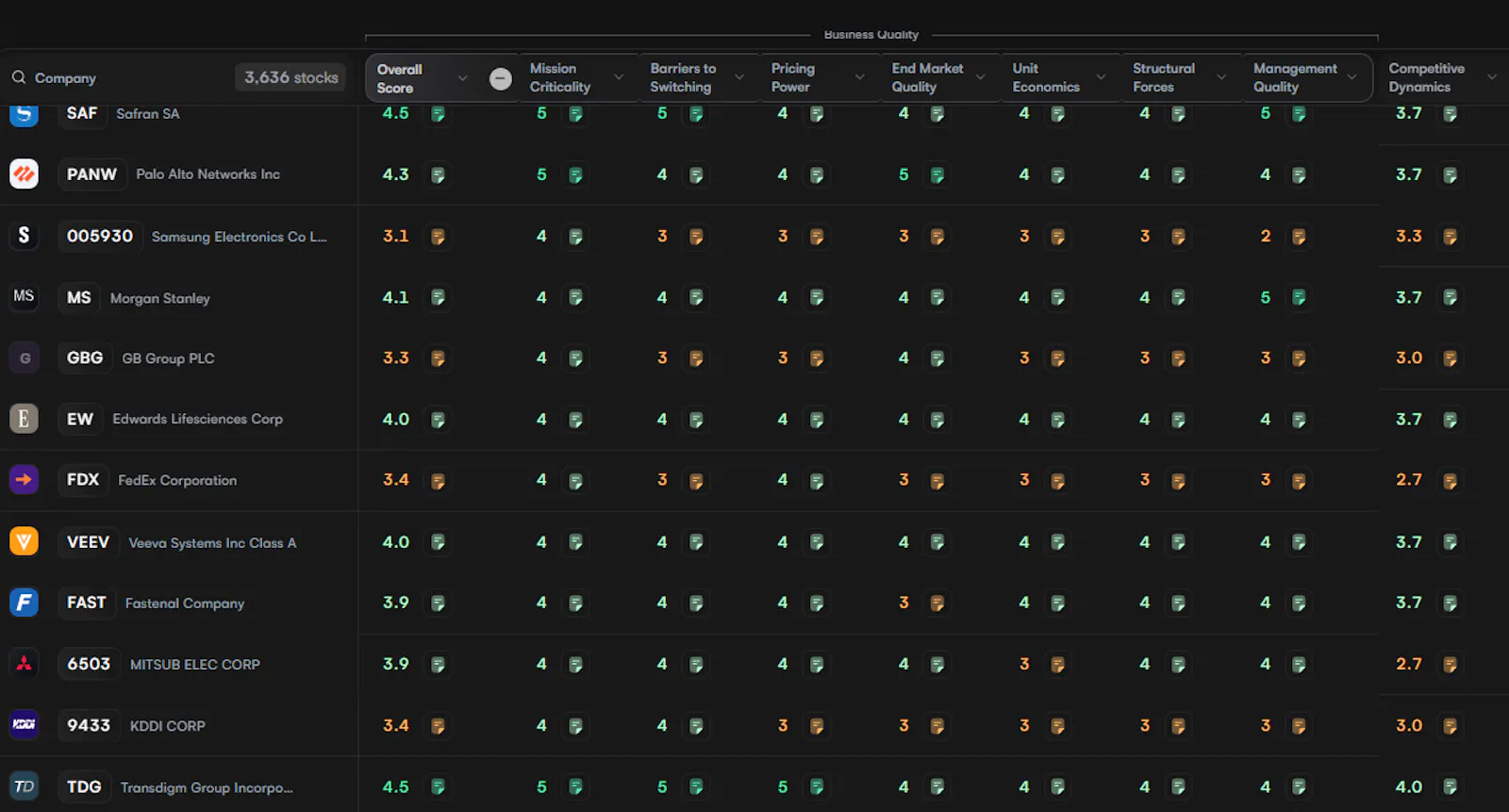Click the Fastenal Company logo icon
Screen dimensions: 1509x812
pyautogui.click(x=24, y=602)
